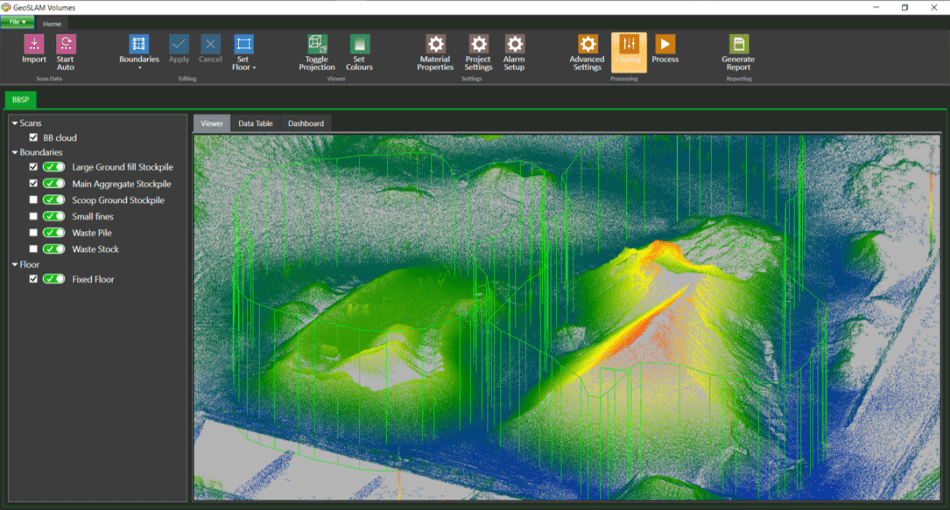Image resolution: width=950 pixels, height=510 pixels.
Task: Toggle Scoop Ground Stockpile switch
Action: pos(54,199)
